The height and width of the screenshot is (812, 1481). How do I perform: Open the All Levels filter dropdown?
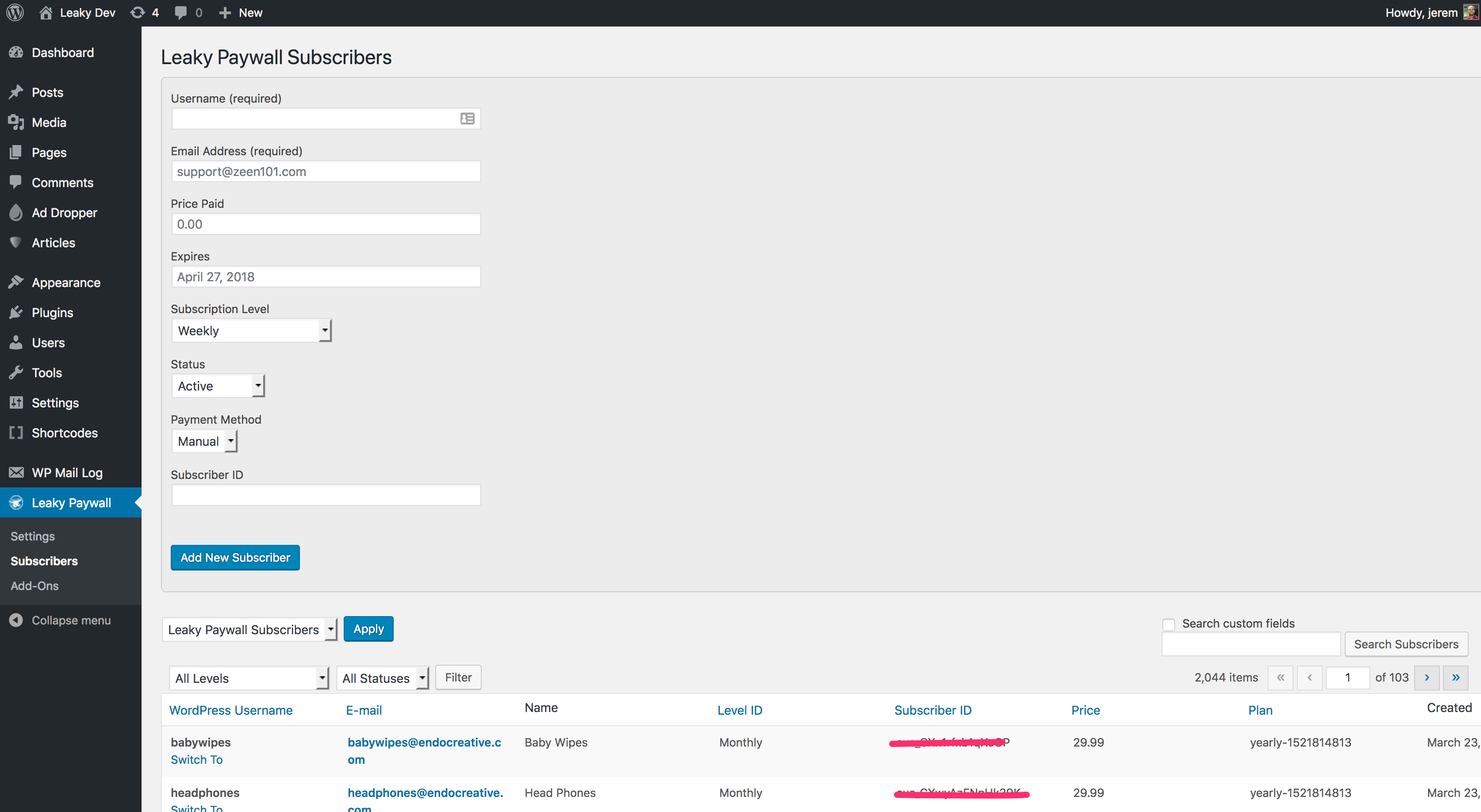pyautogui.click(x=248, y=678)
